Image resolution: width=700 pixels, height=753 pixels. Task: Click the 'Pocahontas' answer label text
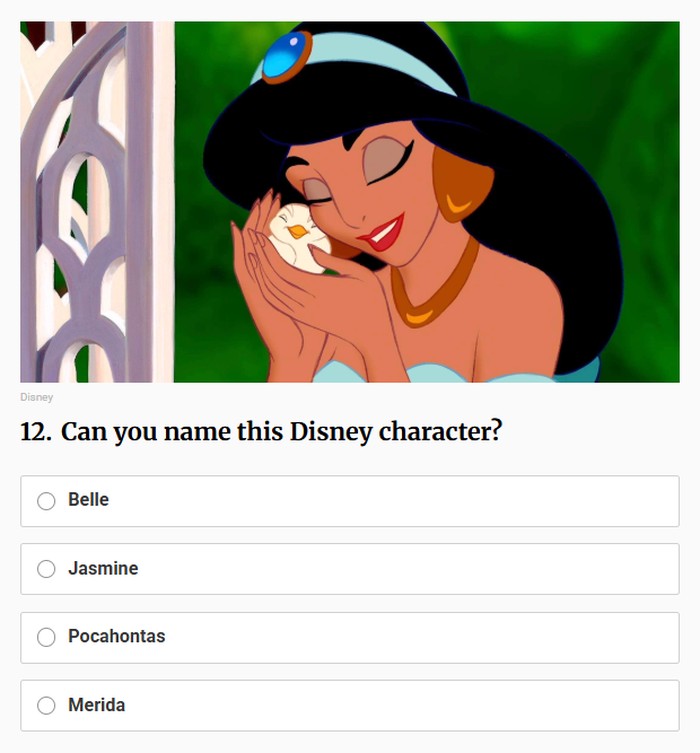[116, 636]
